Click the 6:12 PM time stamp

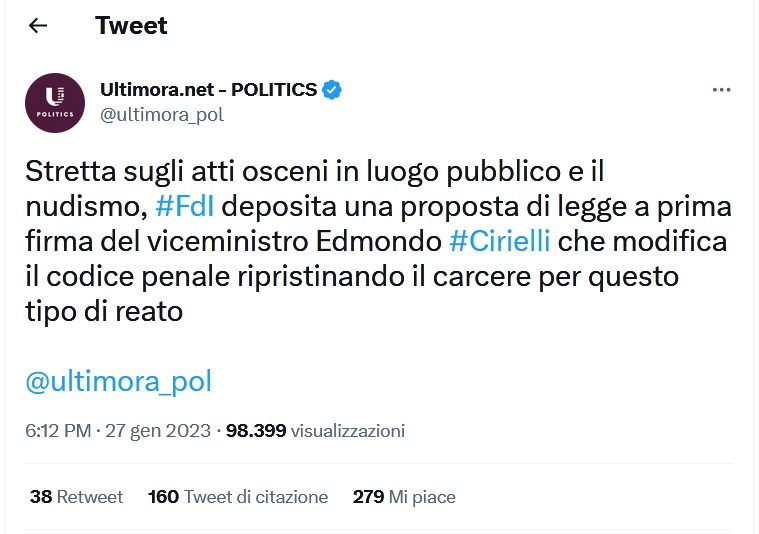pos(58,431)
